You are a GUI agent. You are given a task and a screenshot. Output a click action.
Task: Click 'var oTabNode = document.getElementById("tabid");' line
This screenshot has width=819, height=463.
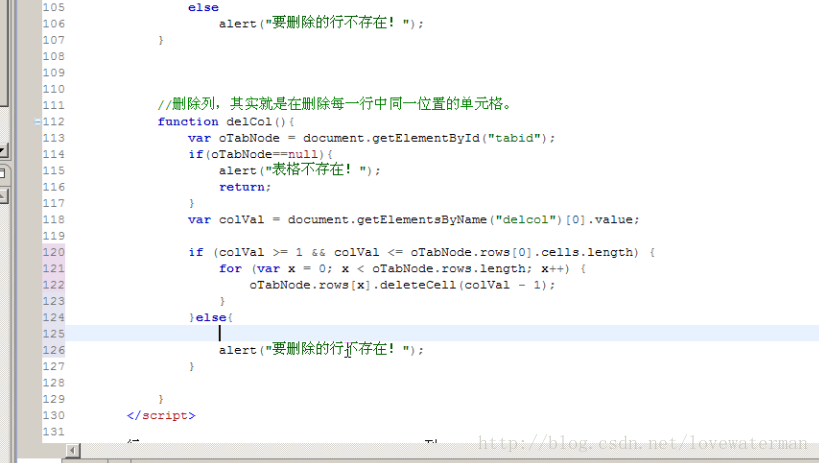371,138
